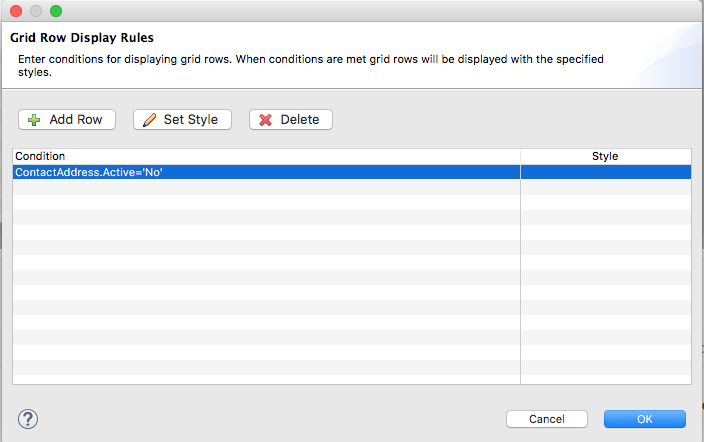The width and height of the screenshot is (704, 442).
Task: Open help with the question mark icon
Action: pos(28,419)
